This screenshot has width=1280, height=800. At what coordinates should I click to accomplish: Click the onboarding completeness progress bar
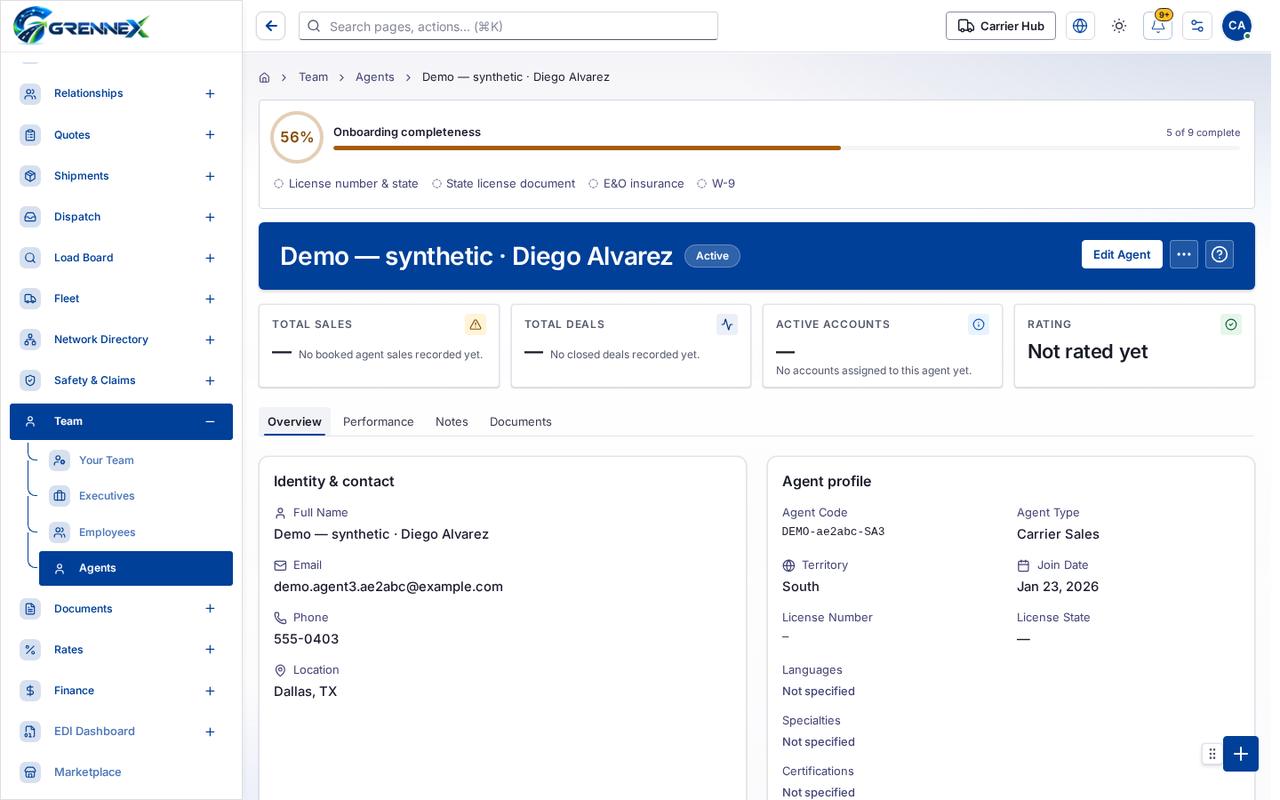(x=786, y=148)
